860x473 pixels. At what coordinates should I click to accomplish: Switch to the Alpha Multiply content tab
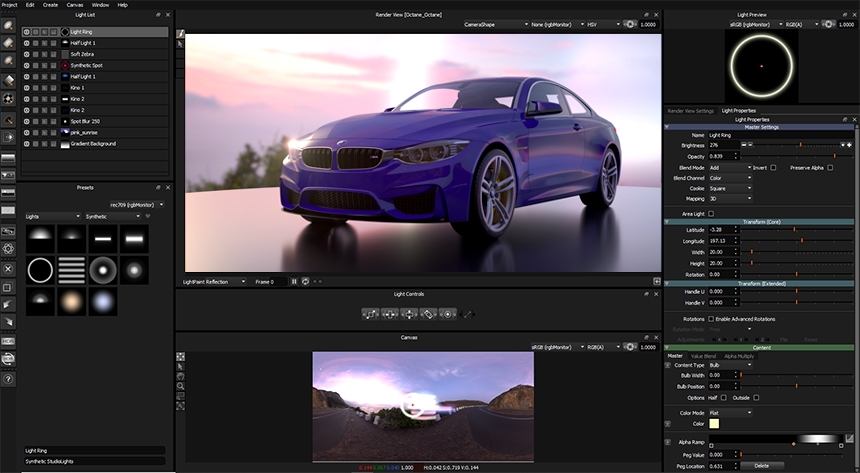point(739,356)
